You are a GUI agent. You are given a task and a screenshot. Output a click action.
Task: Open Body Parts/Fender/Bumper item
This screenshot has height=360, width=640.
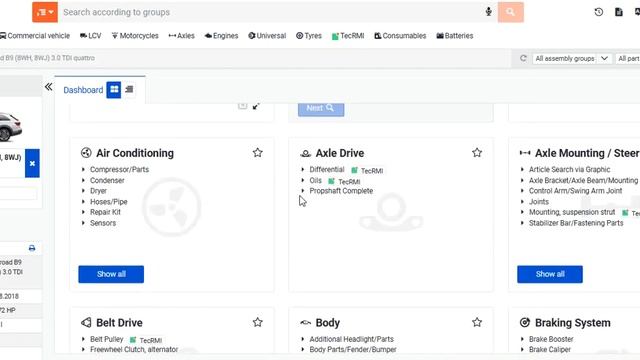point(353,349)
